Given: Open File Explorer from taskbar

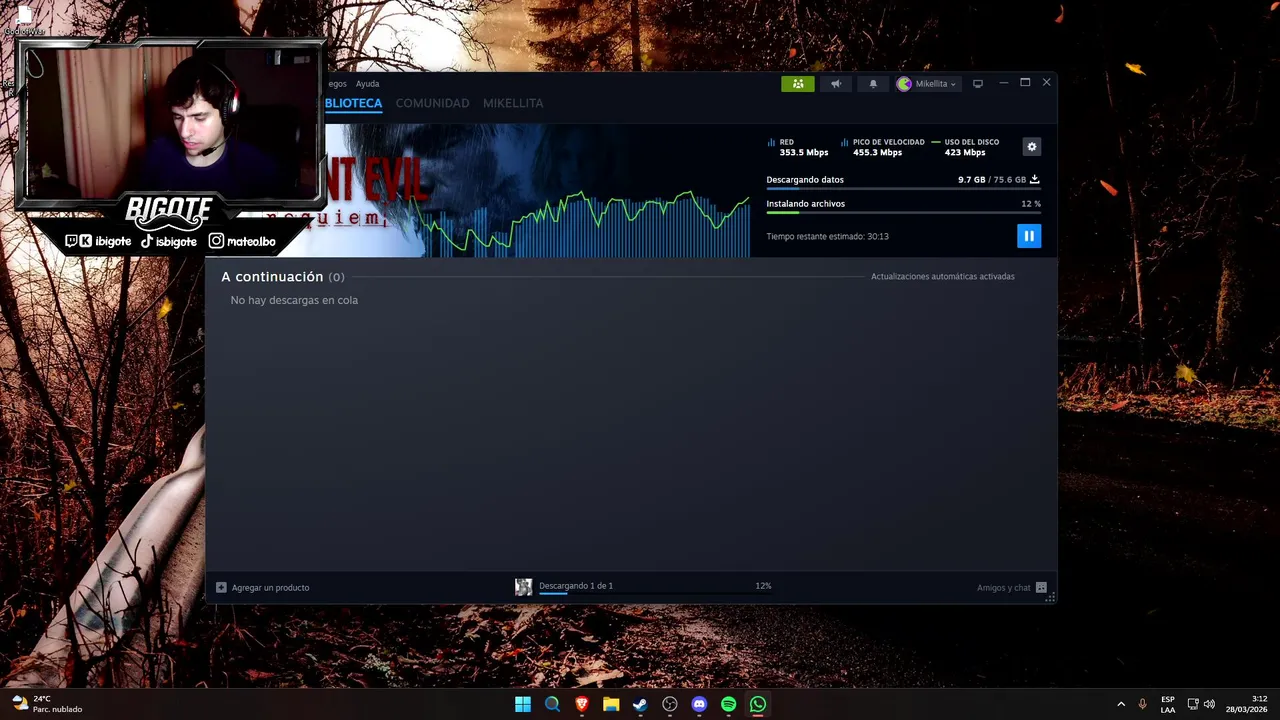Looking at the screenshot, I should 611,704.
